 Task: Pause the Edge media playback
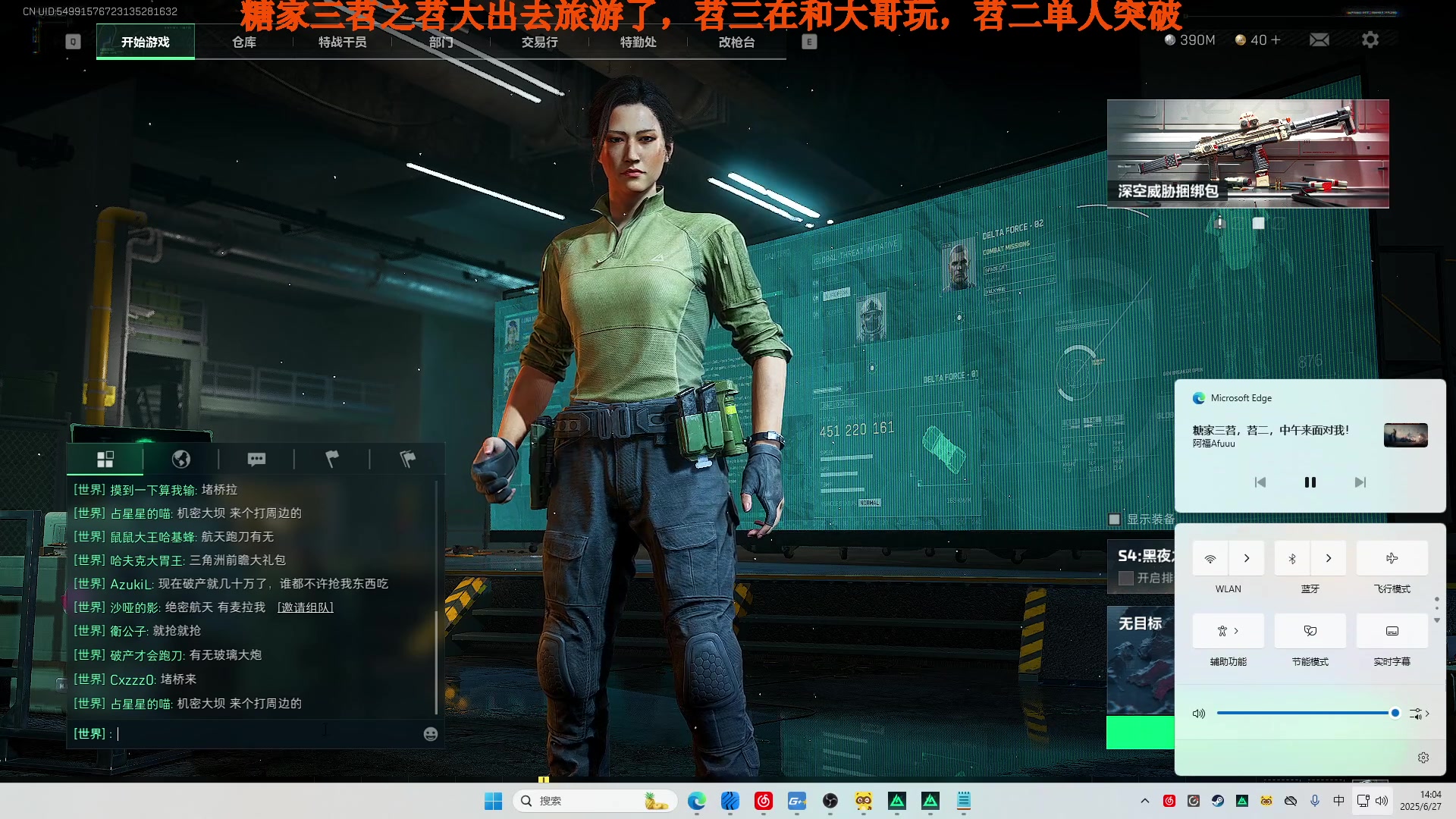[x=1310, y=482]
